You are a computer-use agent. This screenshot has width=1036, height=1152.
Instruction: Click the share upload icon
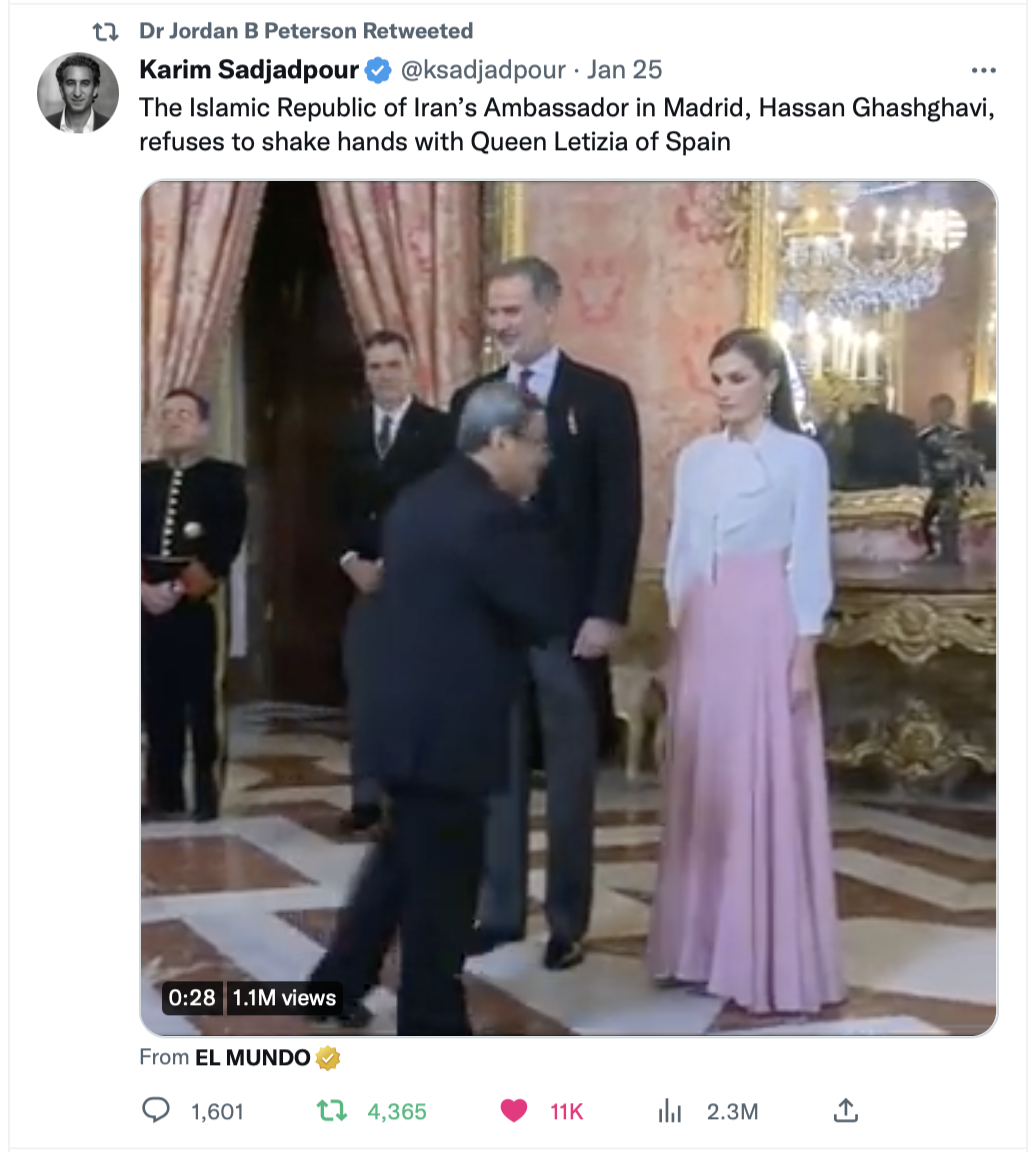click(846, 1110)
